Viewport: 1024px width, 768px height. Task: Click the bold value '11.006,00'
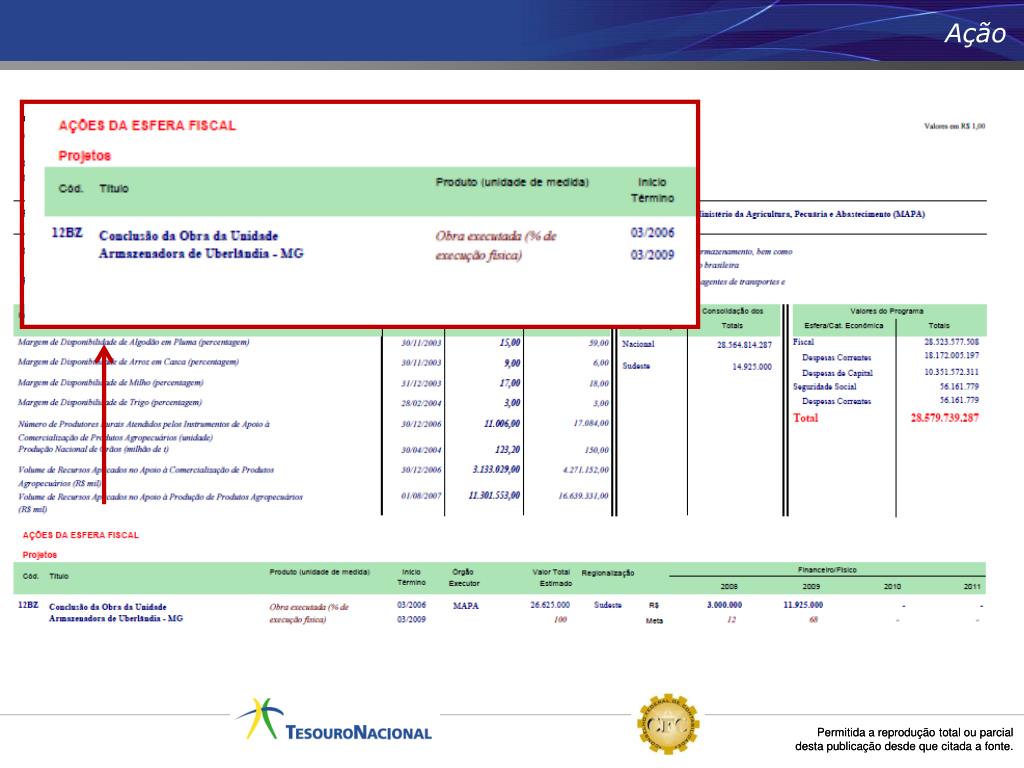[x=502, y=423]
